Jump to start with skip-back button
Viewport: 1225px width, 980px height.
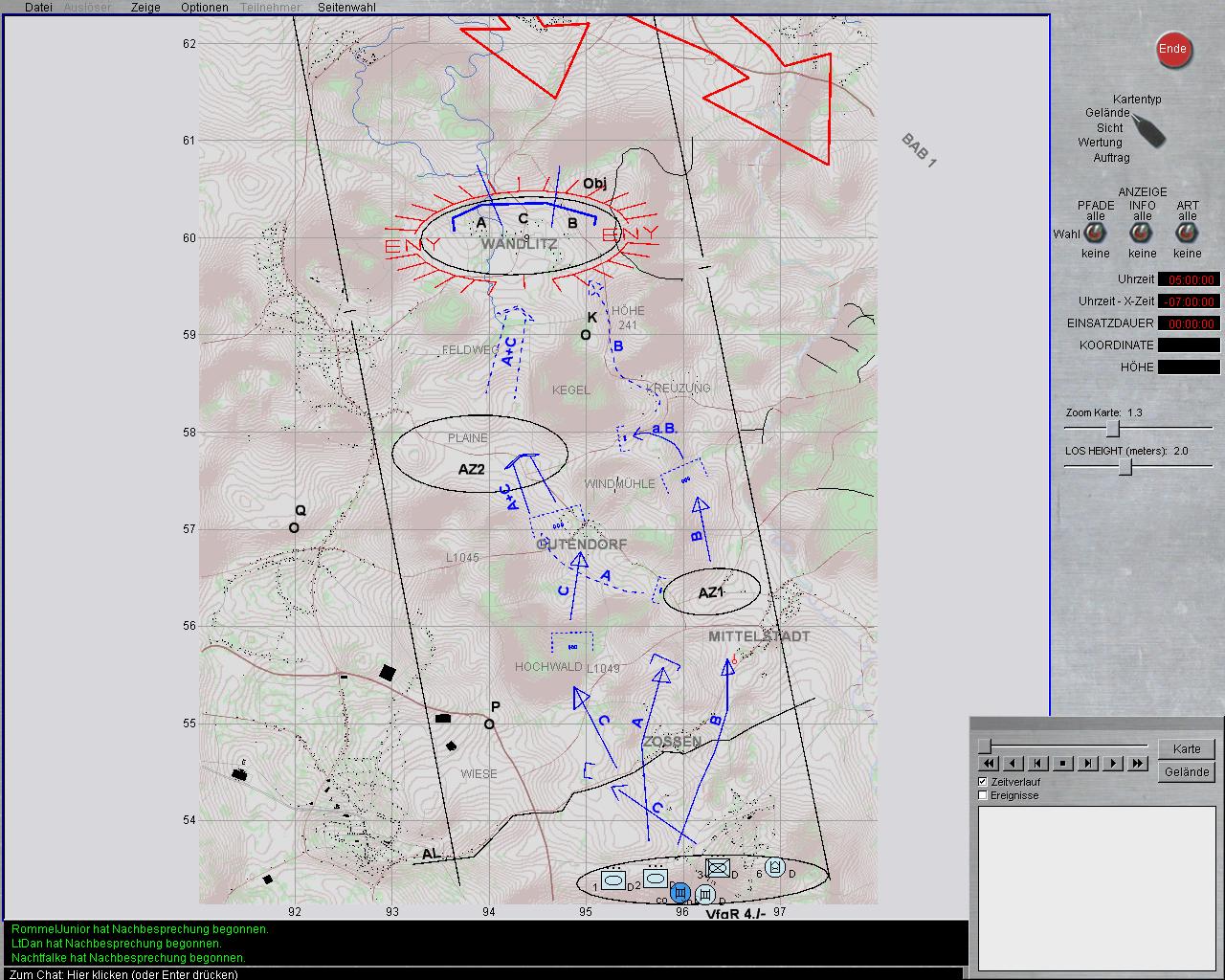pyautogui.click(x=1037, y=763)
